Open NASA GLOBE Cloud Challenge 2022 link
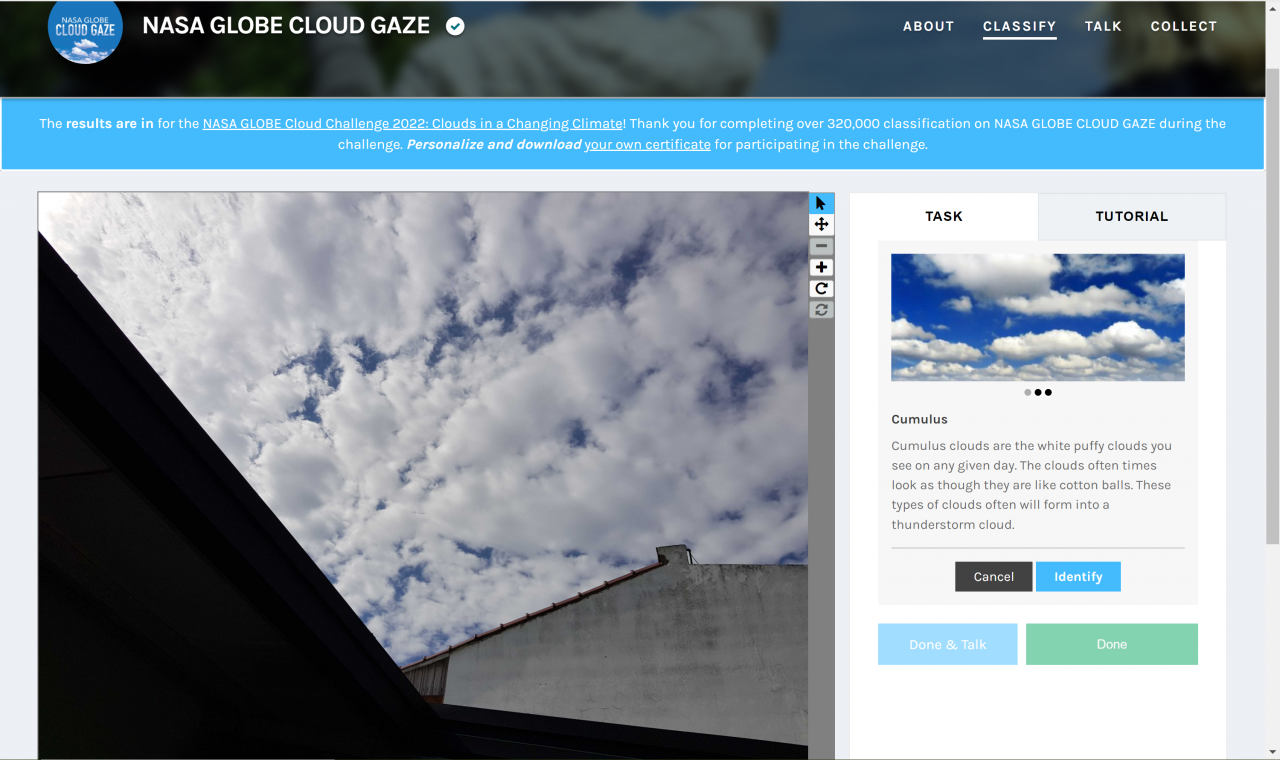Screen dimensions: 1280x760 coord(413,124)
